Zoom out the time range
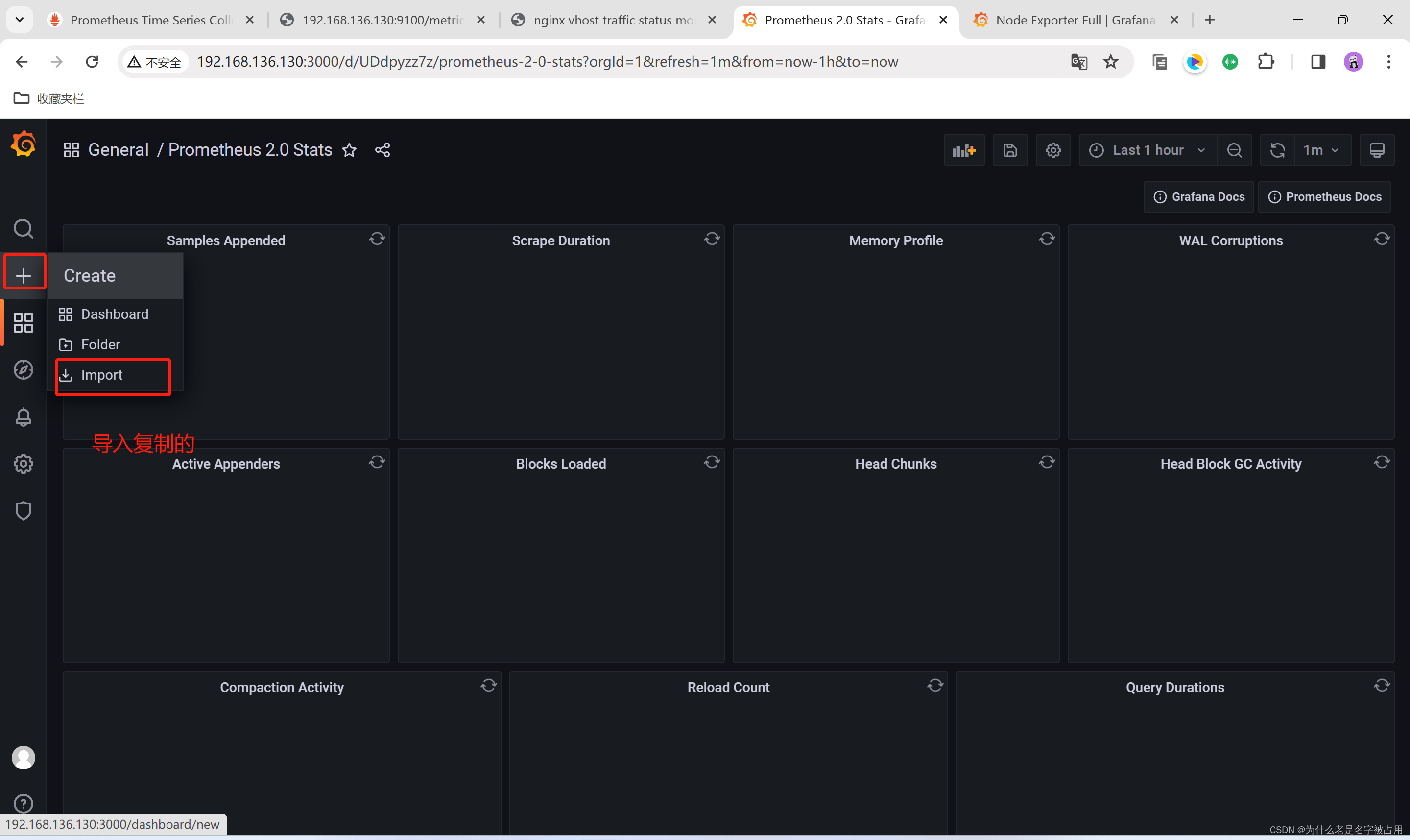Viewport: 1410px width, 840px height. tap(1235, 150)
